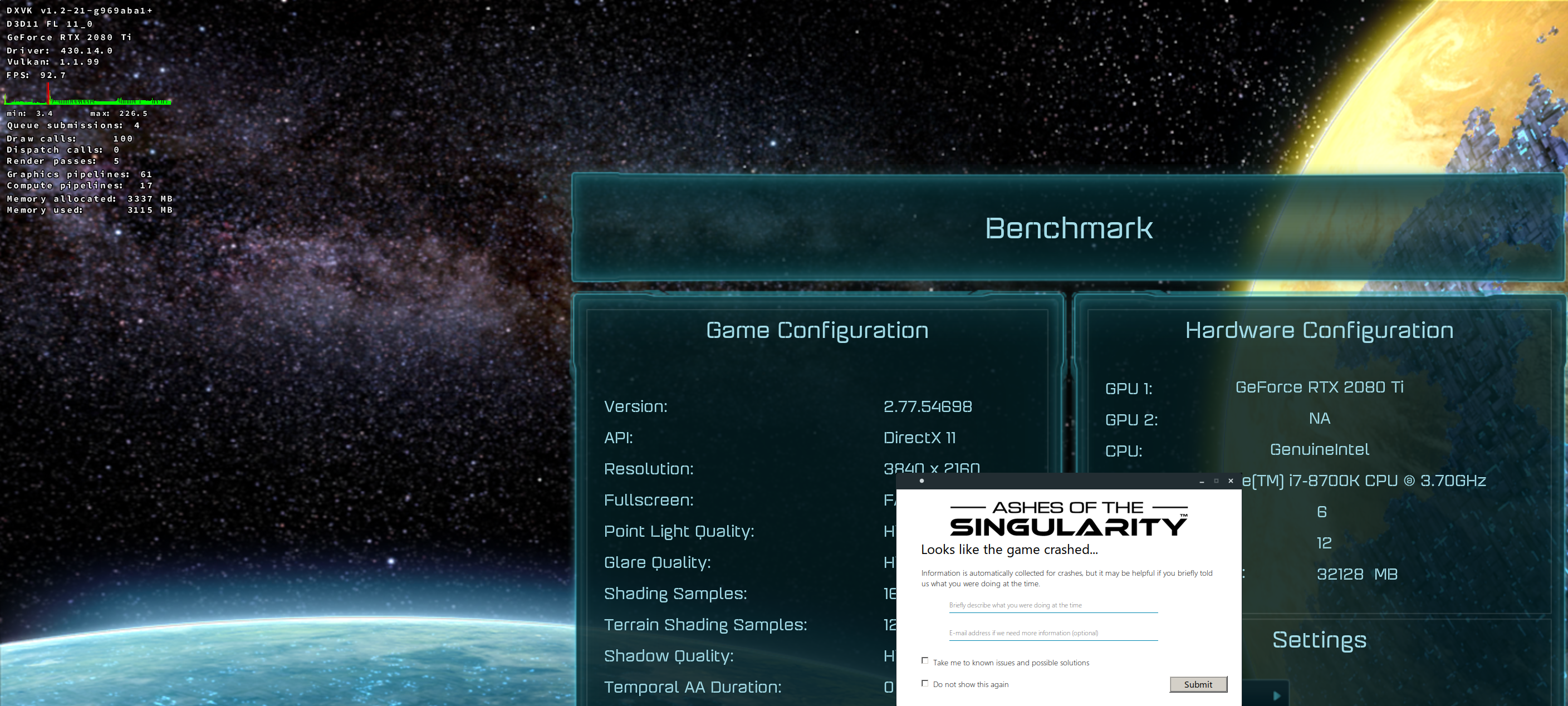Select the optional e-mail address field
This screenshot has width=1568, height=706.
click(x=1053, y=634)
